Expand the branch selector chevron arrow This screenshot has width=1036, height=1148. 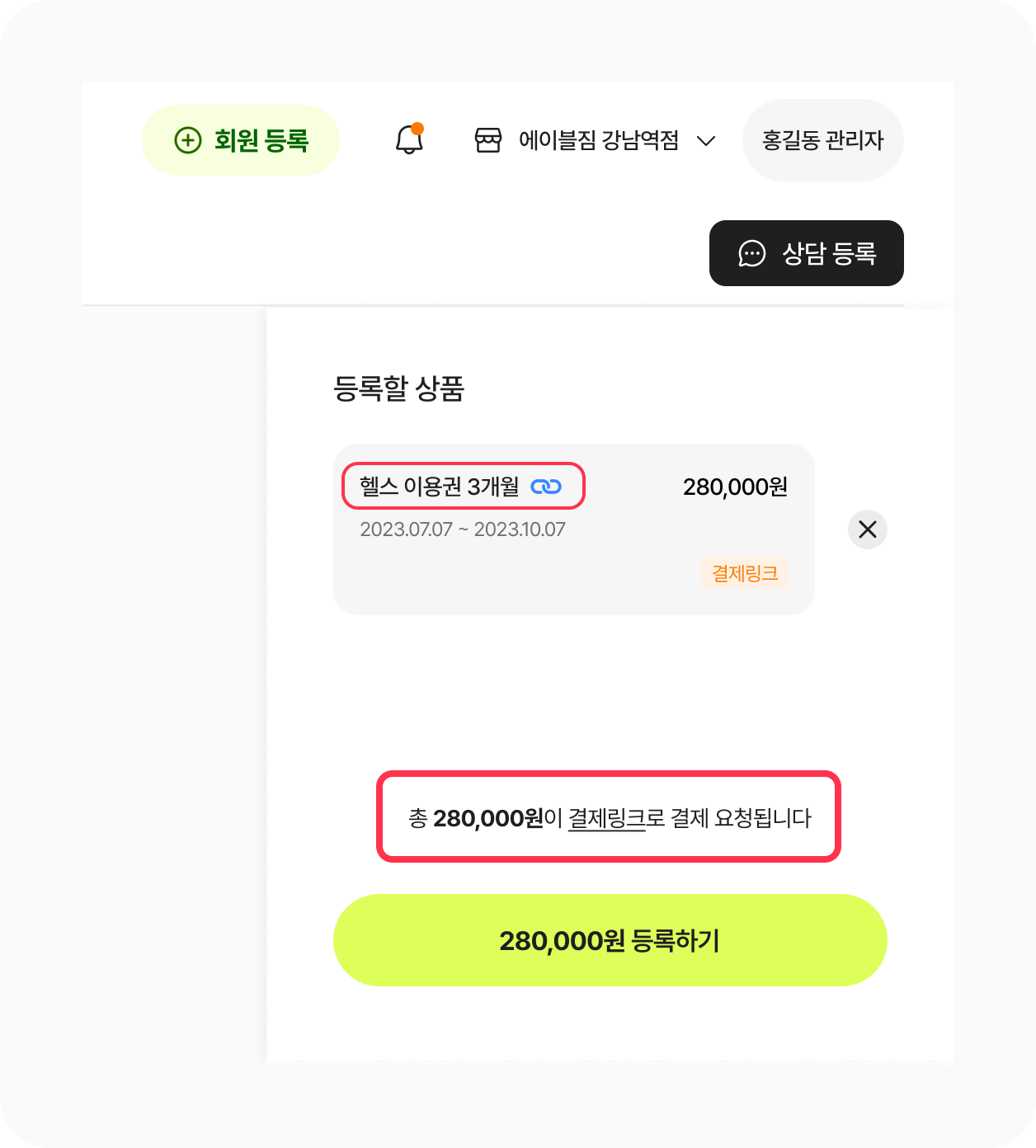coord(706,141)
